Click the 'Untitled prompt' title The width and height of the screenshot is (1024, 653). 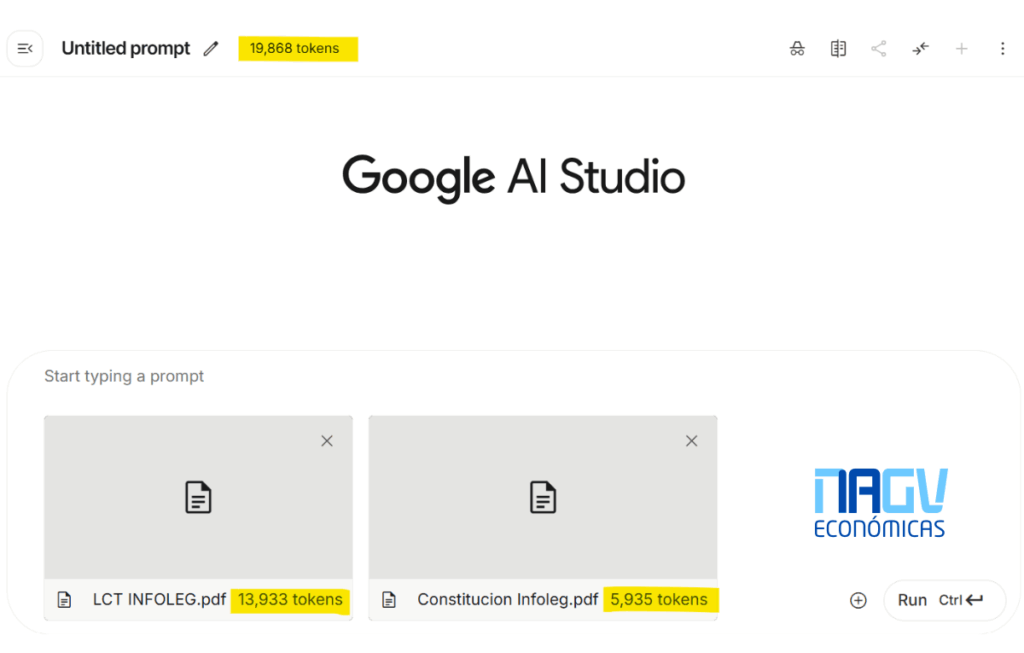click(126, 49)
